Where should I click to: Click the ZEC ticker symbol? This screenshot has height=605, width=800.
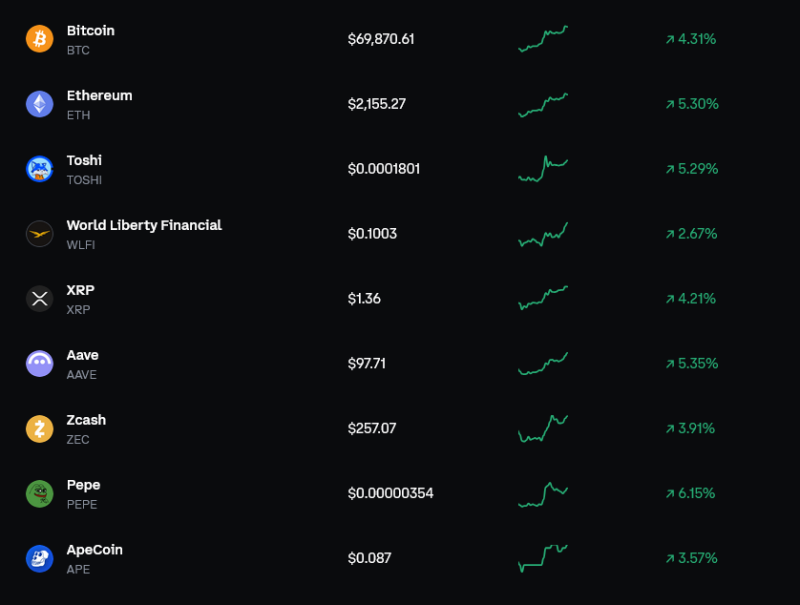tap(78, 440)
